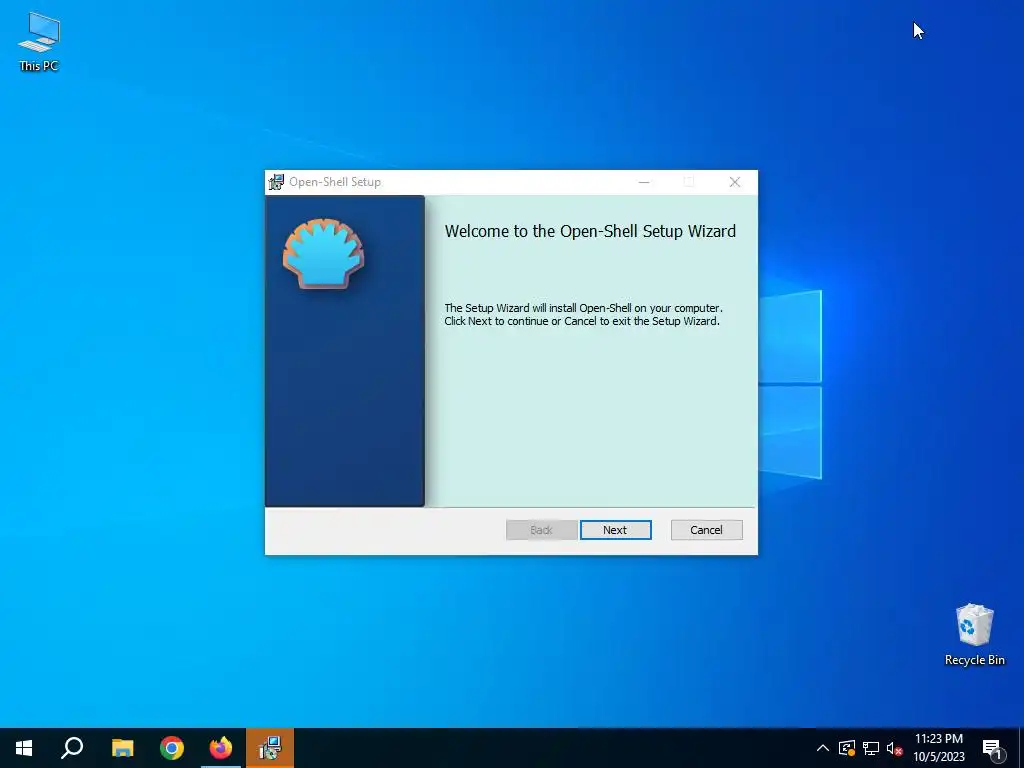The width and height of the screenshot is (1024, 768).
Task: Click the Open-Shell installer taskbar button
Action: click(270, 748)
